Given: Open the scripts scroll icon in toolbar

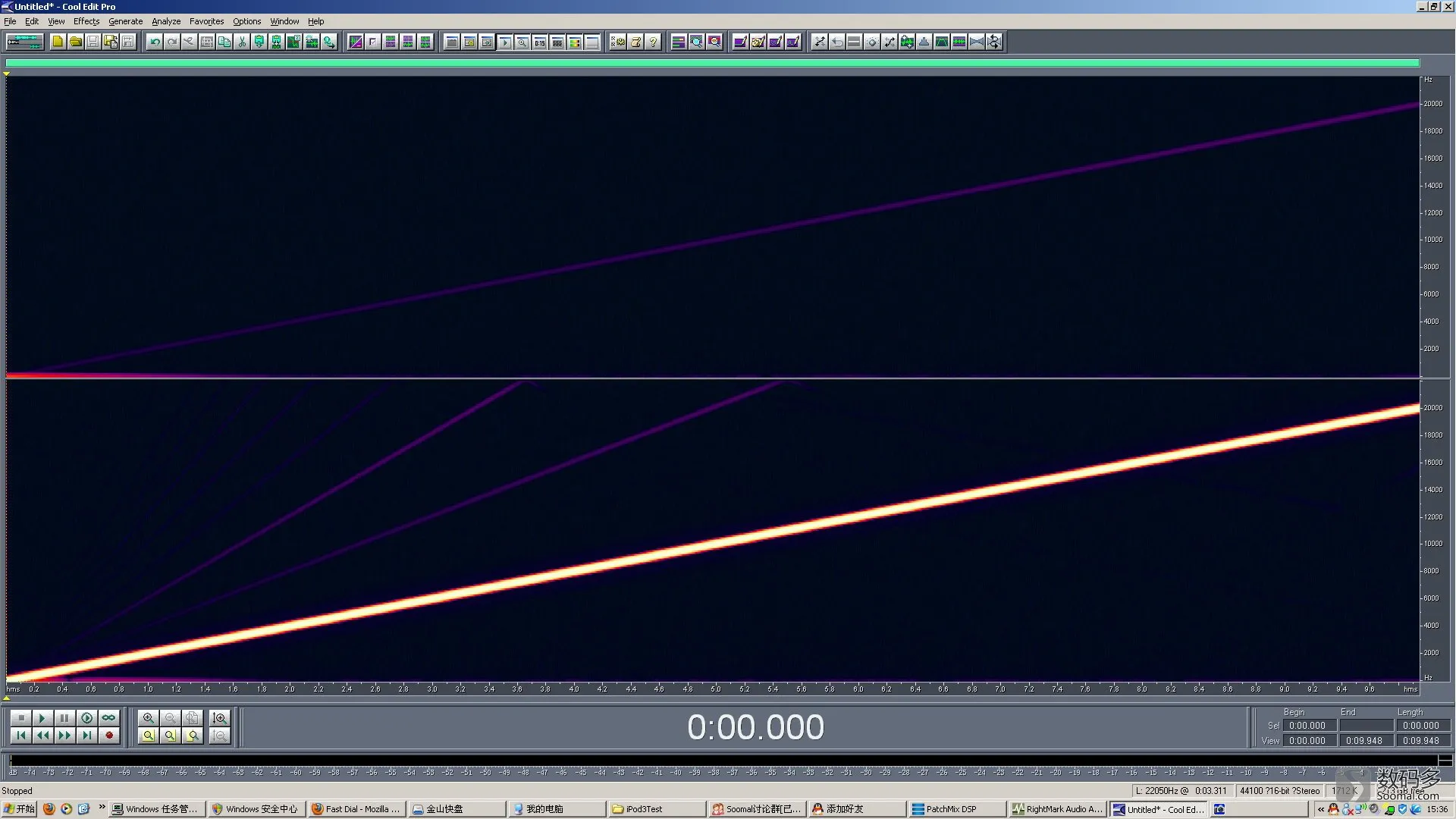Looking at the screenshot, I should click(636, 42).
